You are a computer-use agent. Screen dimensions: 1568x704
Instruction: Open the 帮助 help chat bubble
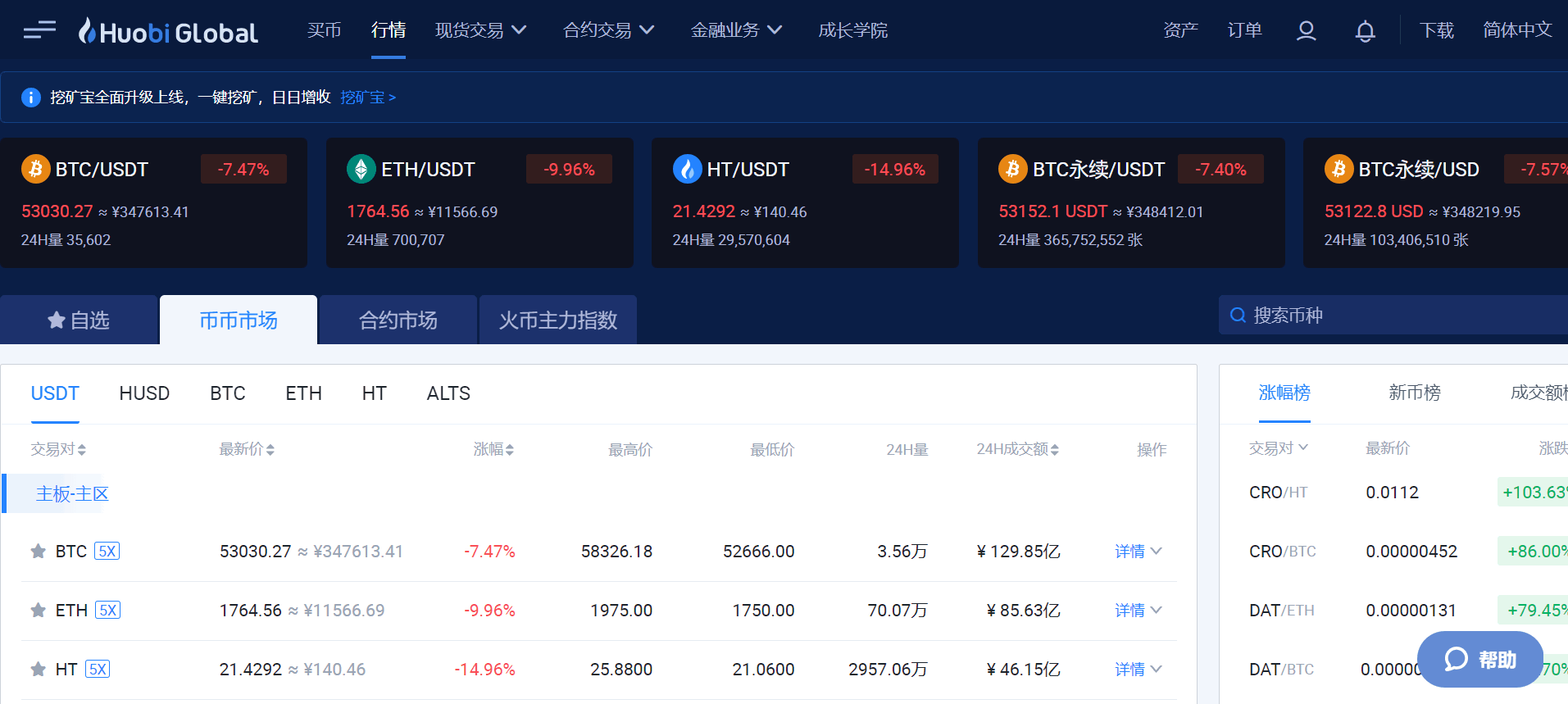pos(1479,659)
